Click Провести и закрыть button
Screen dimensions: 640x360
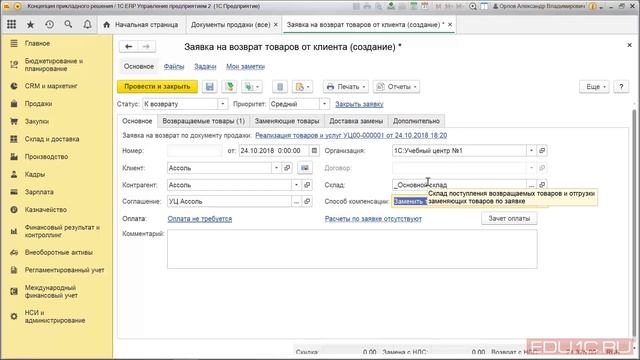(157, 87)
